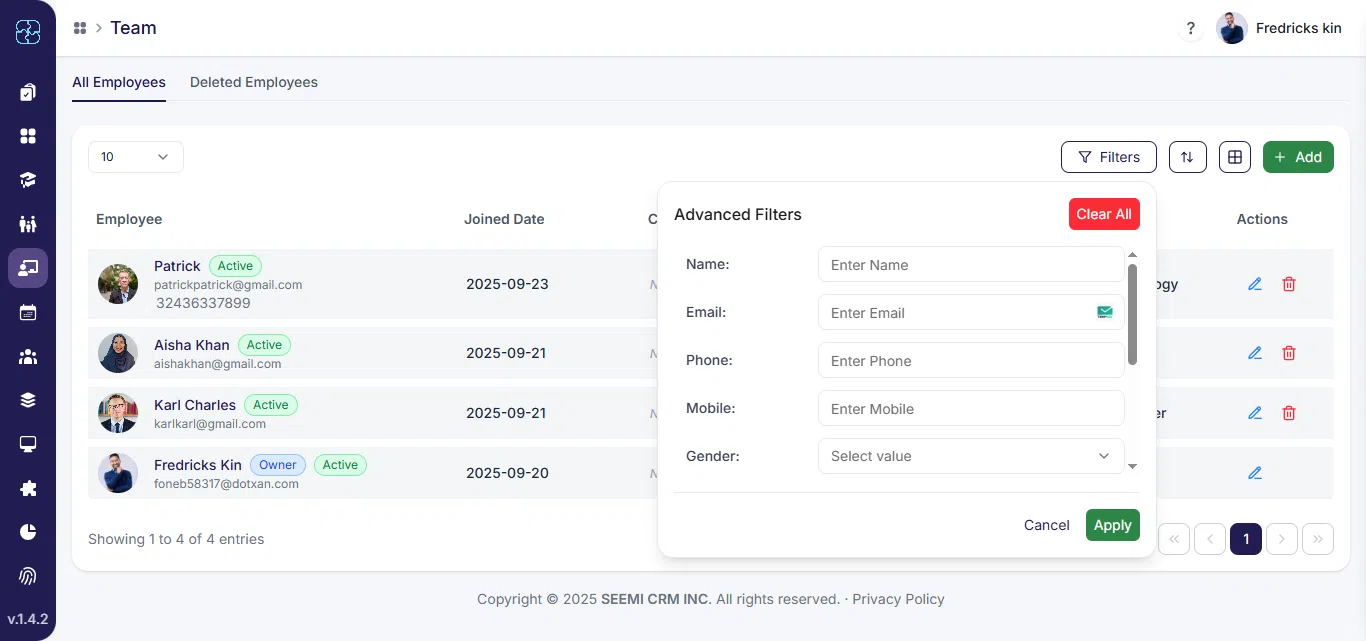This screenshot has width=1366, height=641.
Task: Click the Enter Name input field
Action: click(x=971, y=265)
